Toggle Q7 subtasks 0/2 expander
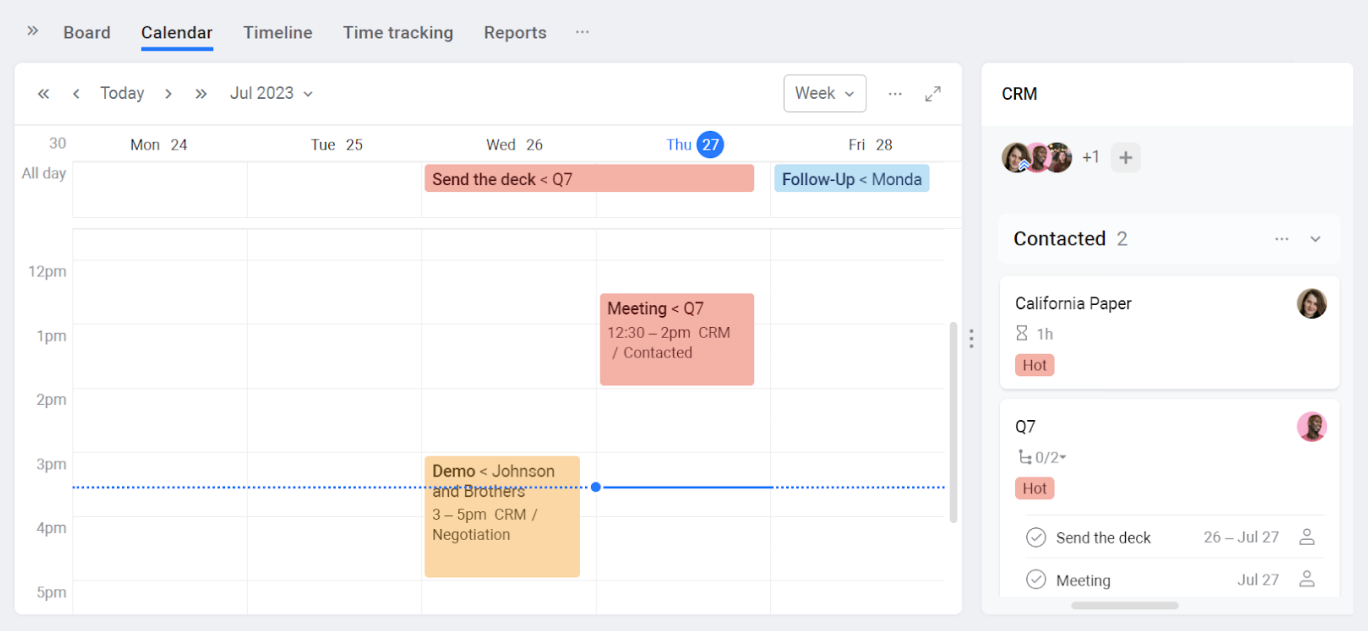The width and height of the screenshot is (1368, 631). [x=1045, y=458]
